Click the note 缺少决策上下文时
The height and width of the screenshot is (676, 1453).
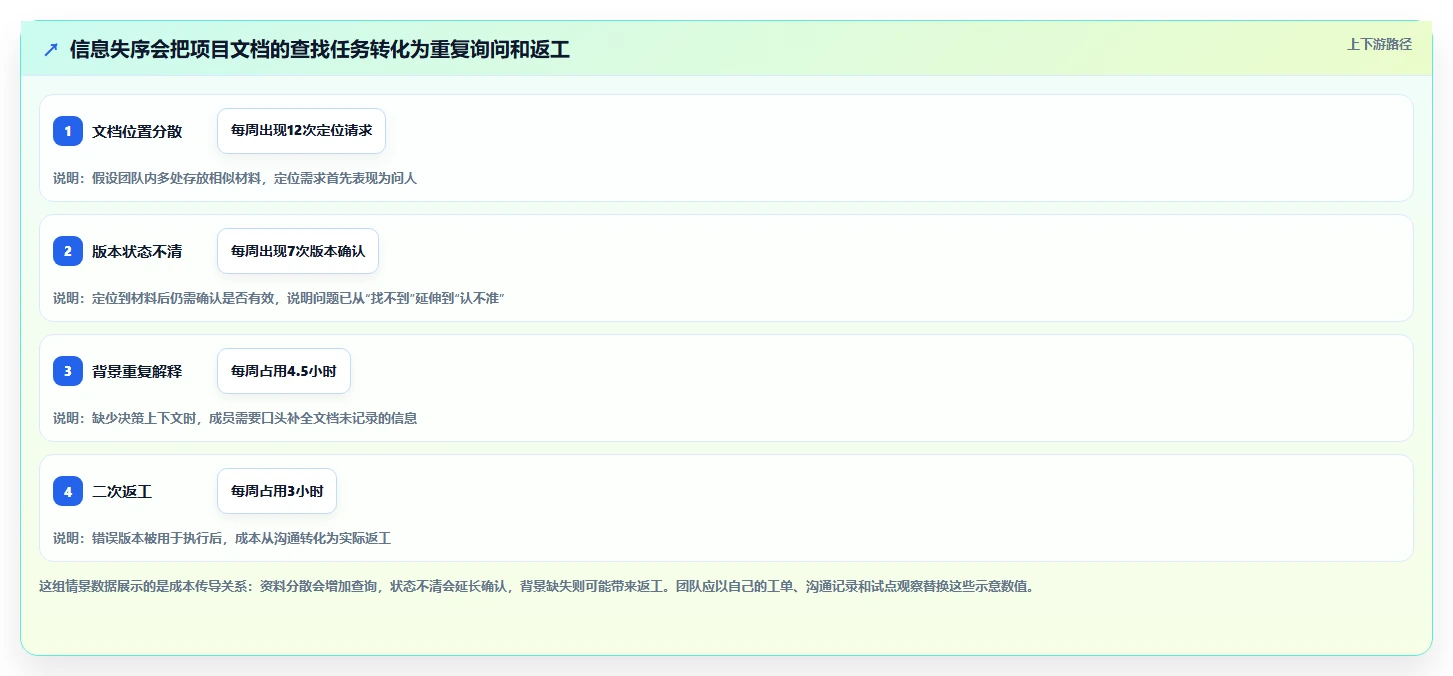tap(235, 418)
